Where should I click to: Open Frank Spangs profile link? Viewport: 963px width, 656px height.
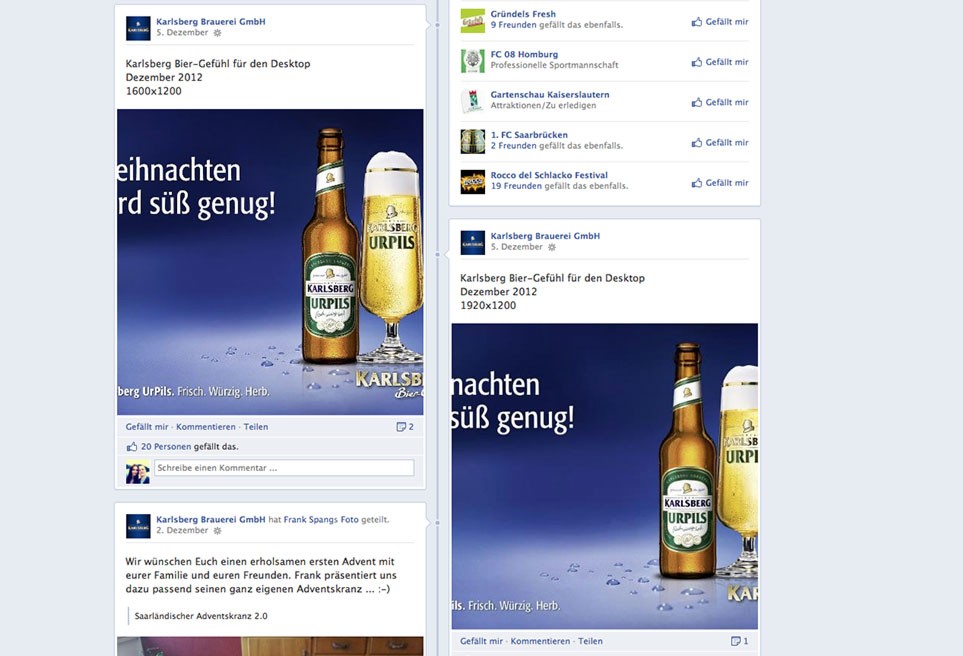tap(311, 520)
